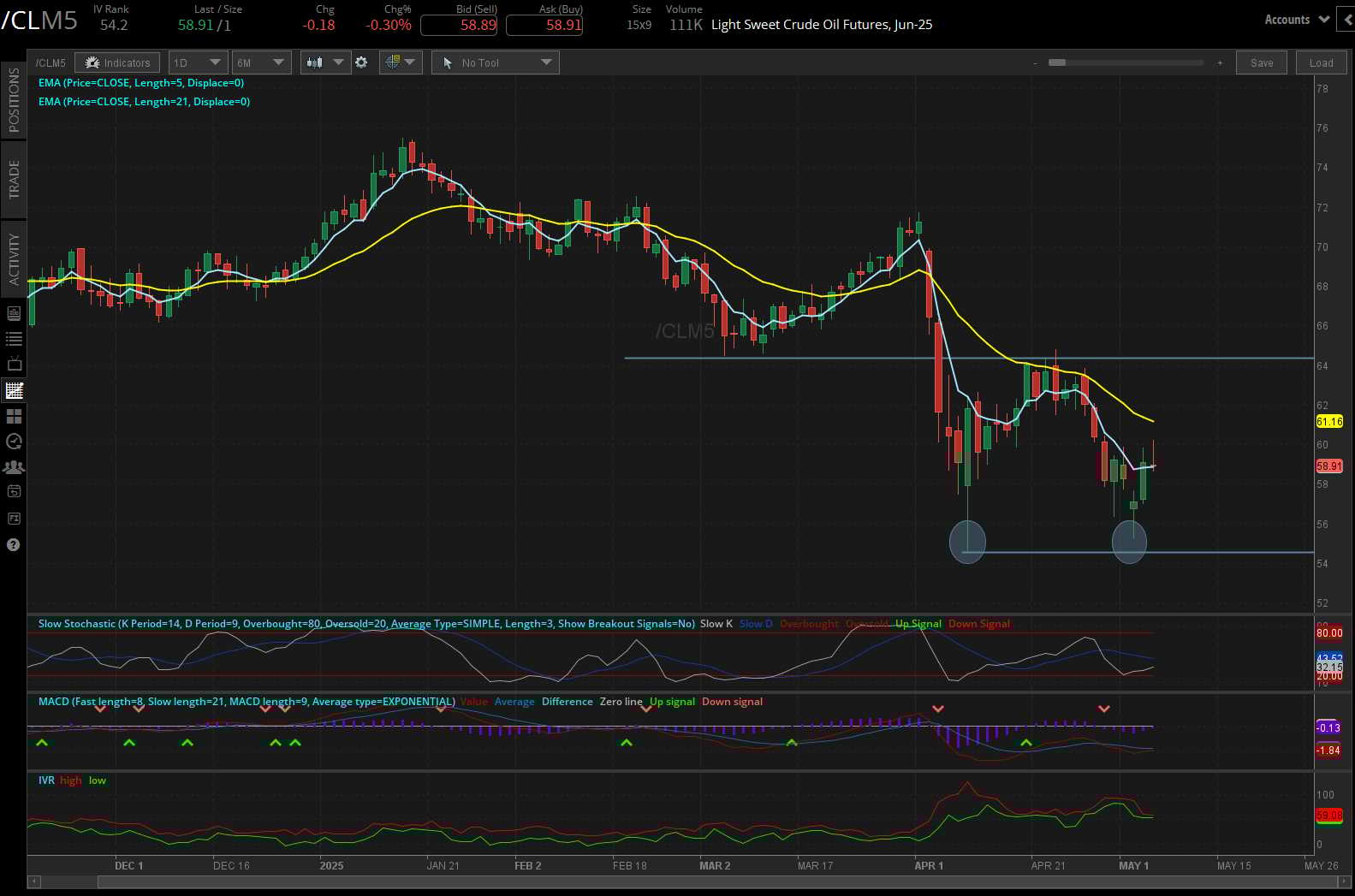Screen dimensions: 1355x896
Task: Open the TRADE side tab
Action: pos(14,179)
